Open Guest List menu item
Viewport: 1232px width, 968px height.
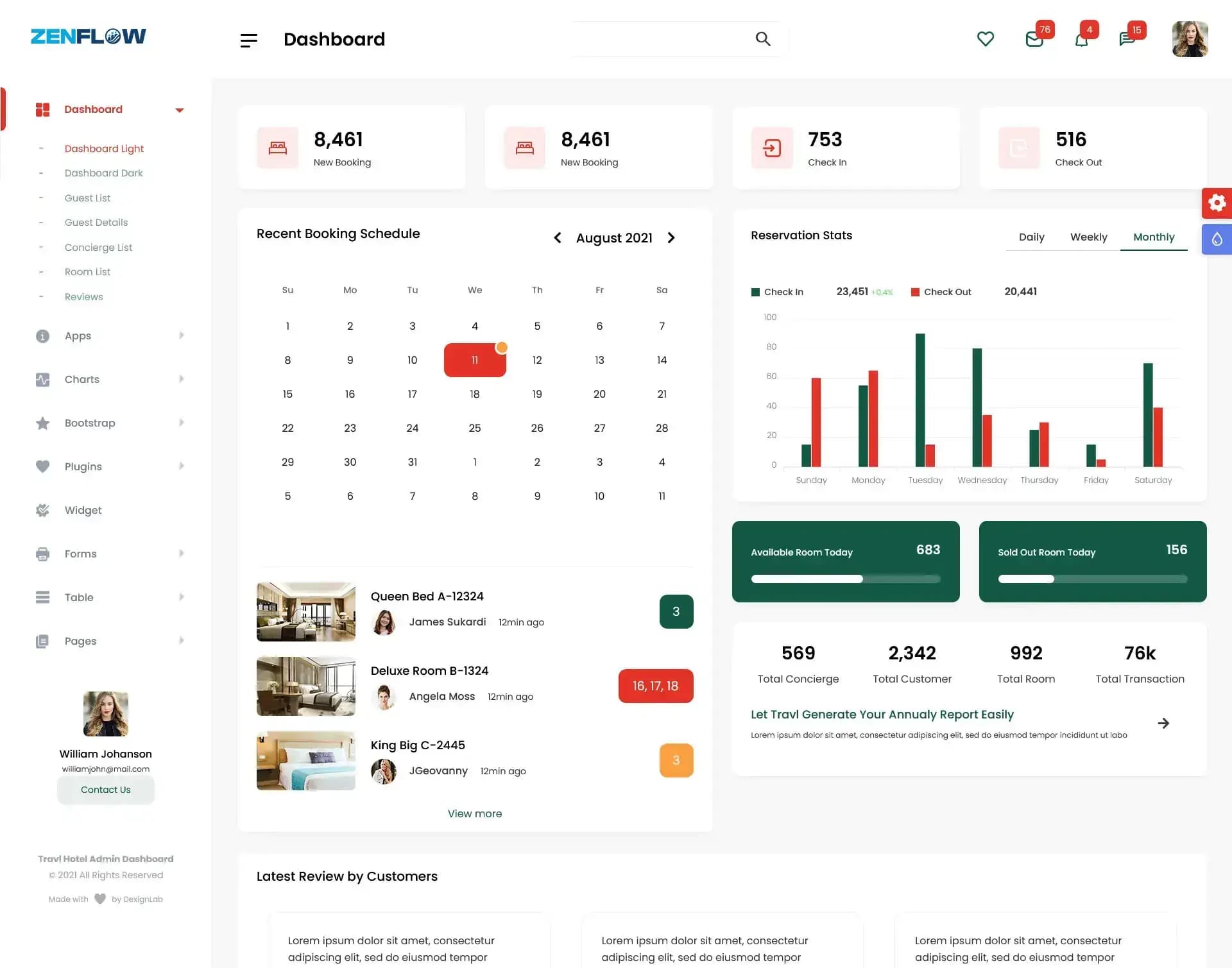87,198
